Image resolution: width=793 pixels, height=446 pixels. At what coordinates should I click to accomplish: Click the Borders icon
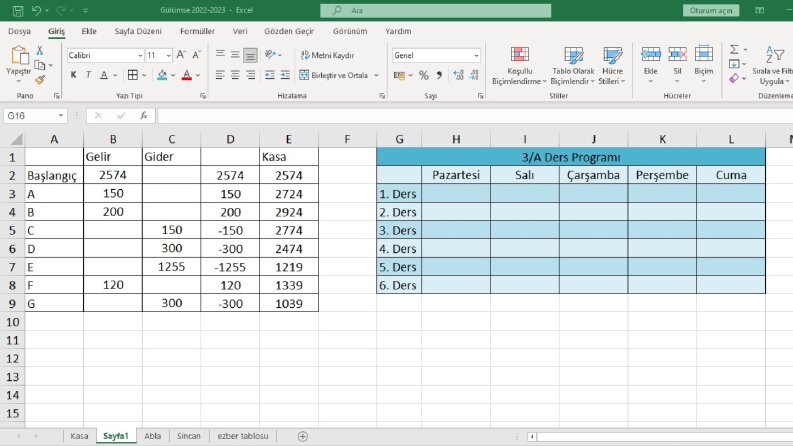point(133,75)
